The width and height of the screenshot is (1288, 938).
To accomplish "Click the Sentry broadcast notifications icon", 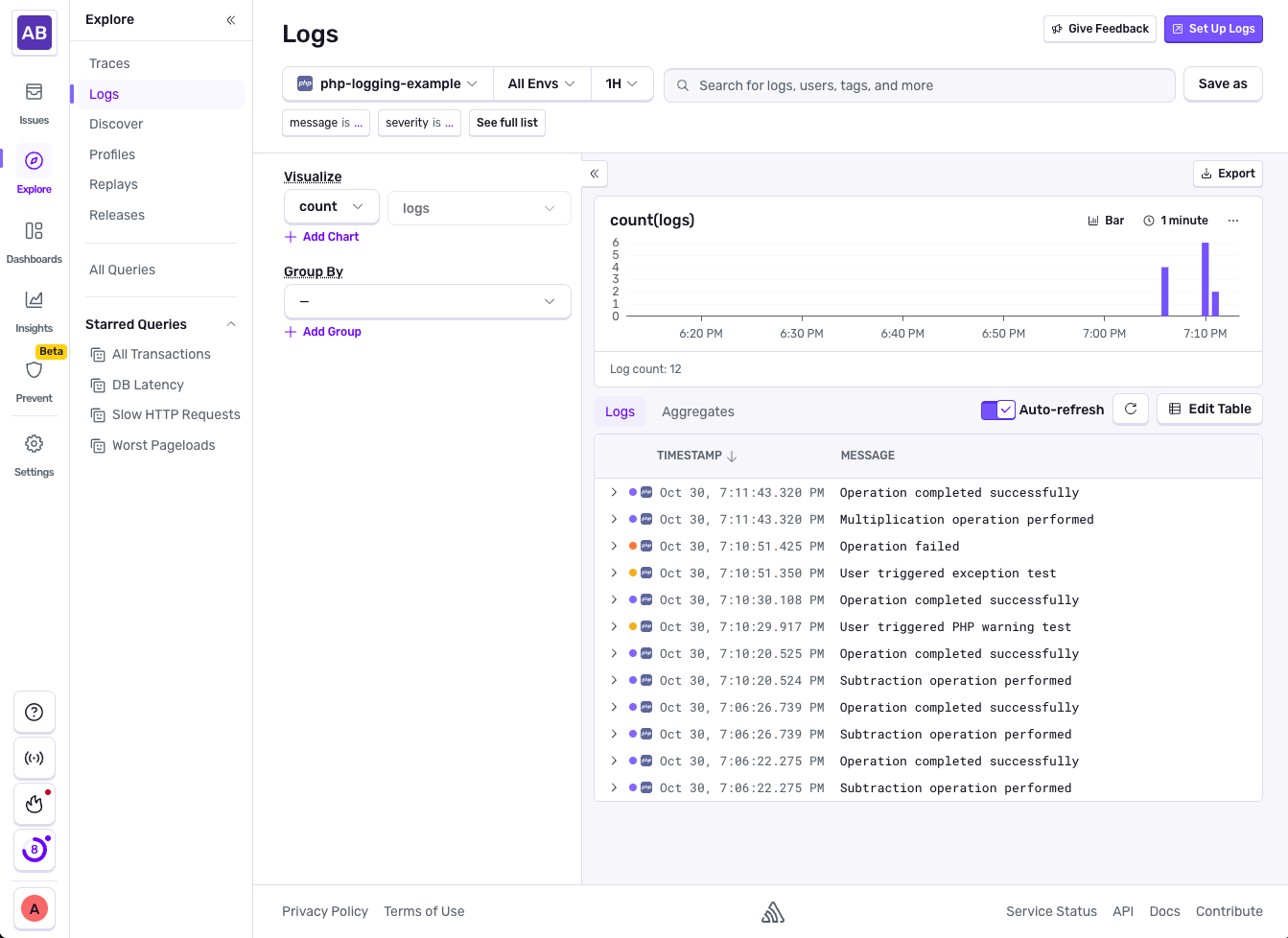I will (x=34, y=758).
